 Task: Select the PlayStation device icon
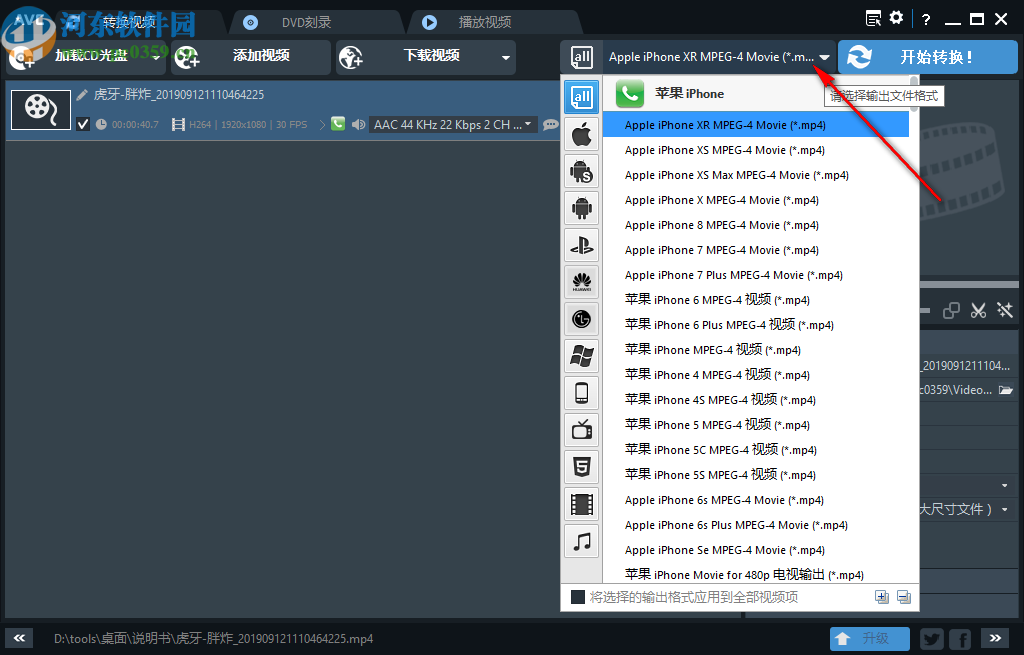(582, 245)
